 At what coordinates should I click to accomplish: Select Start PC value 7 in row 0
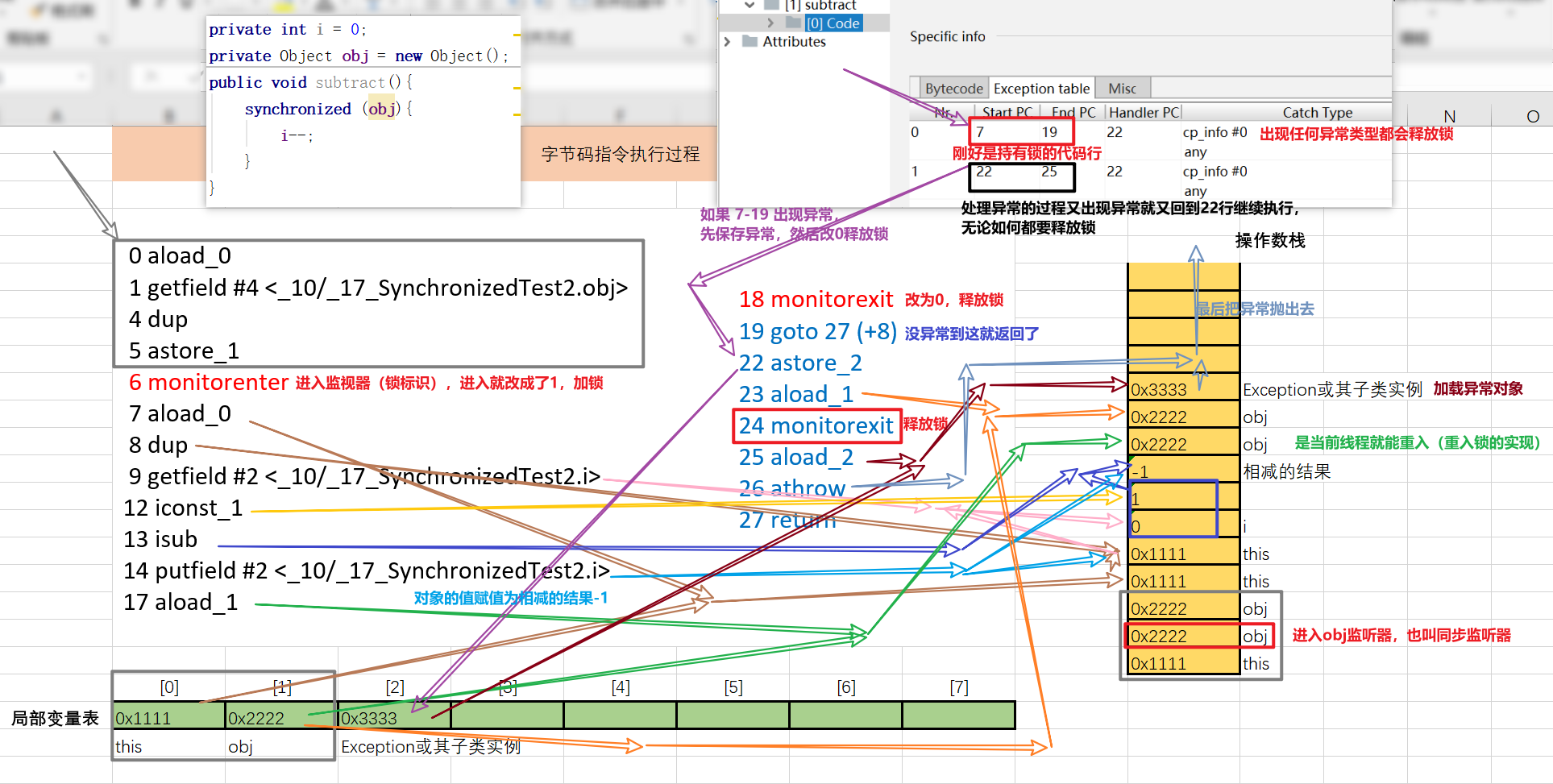tap(980, 132)
